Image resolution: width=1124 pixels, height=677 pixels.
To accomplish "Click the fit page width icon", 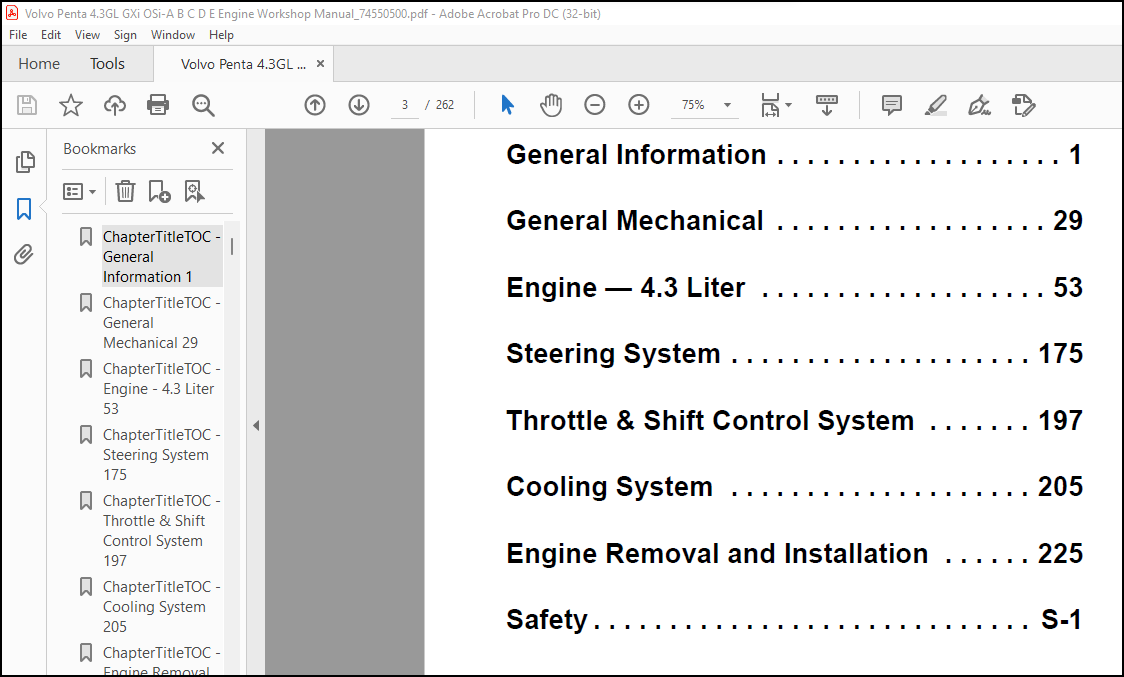I will coord(770,105).
